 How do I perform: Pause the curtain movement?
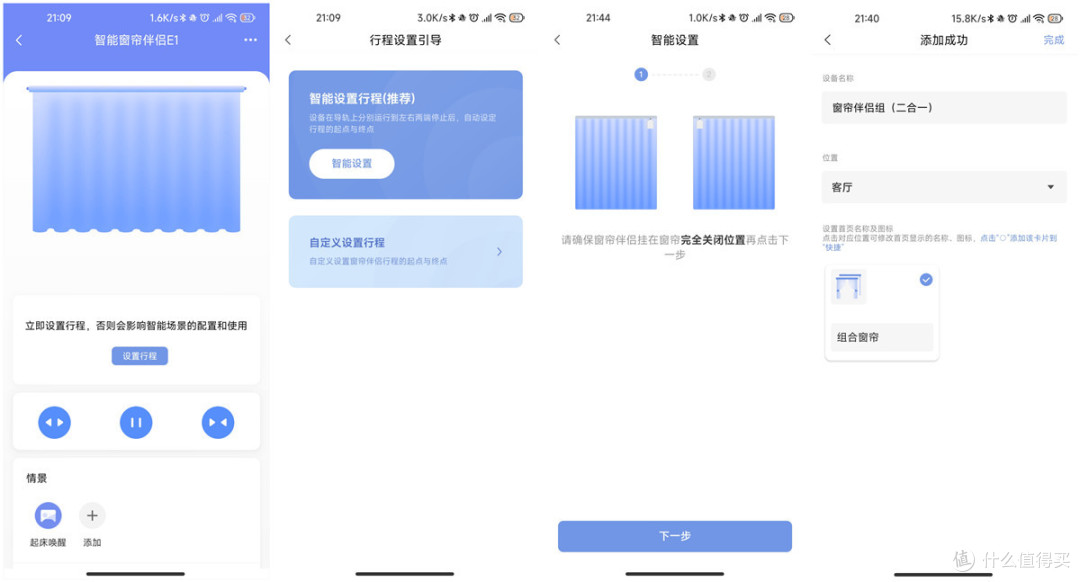(x=136, y=422)
